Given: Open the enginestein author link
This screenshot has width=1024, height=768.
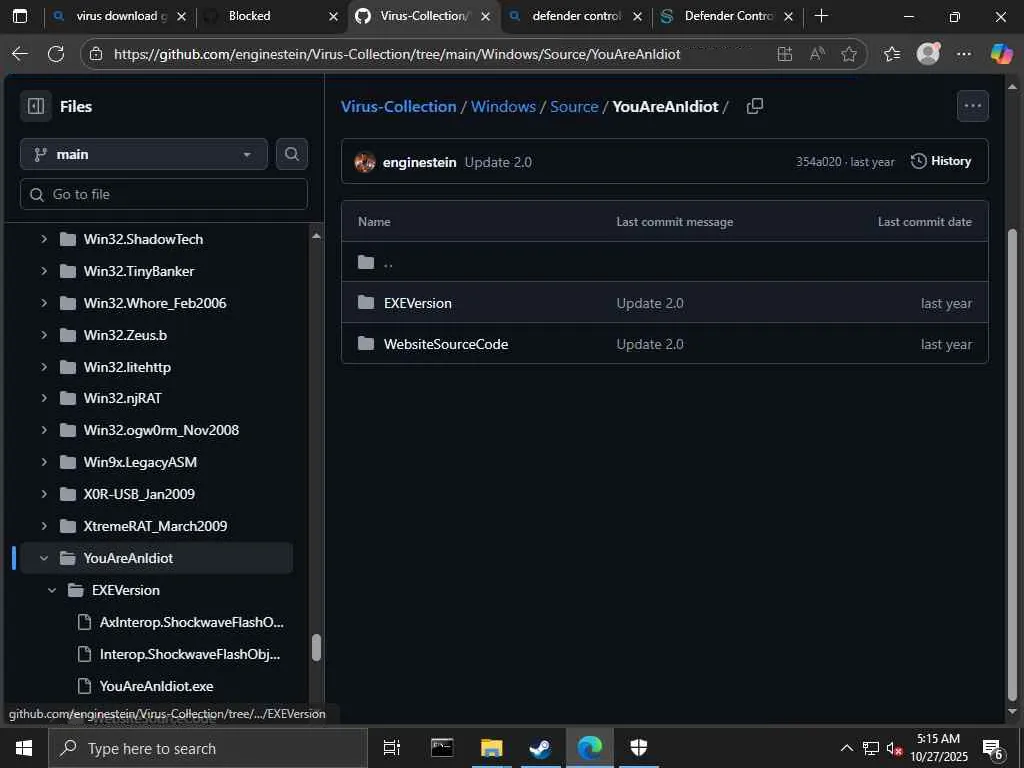Looking at the screenshot, I should 419,162.
